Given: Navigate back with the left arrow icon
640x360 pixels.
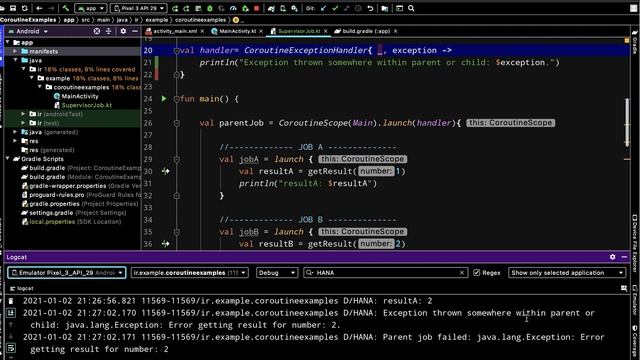Looking at the screenshot, I should [39, 8].
